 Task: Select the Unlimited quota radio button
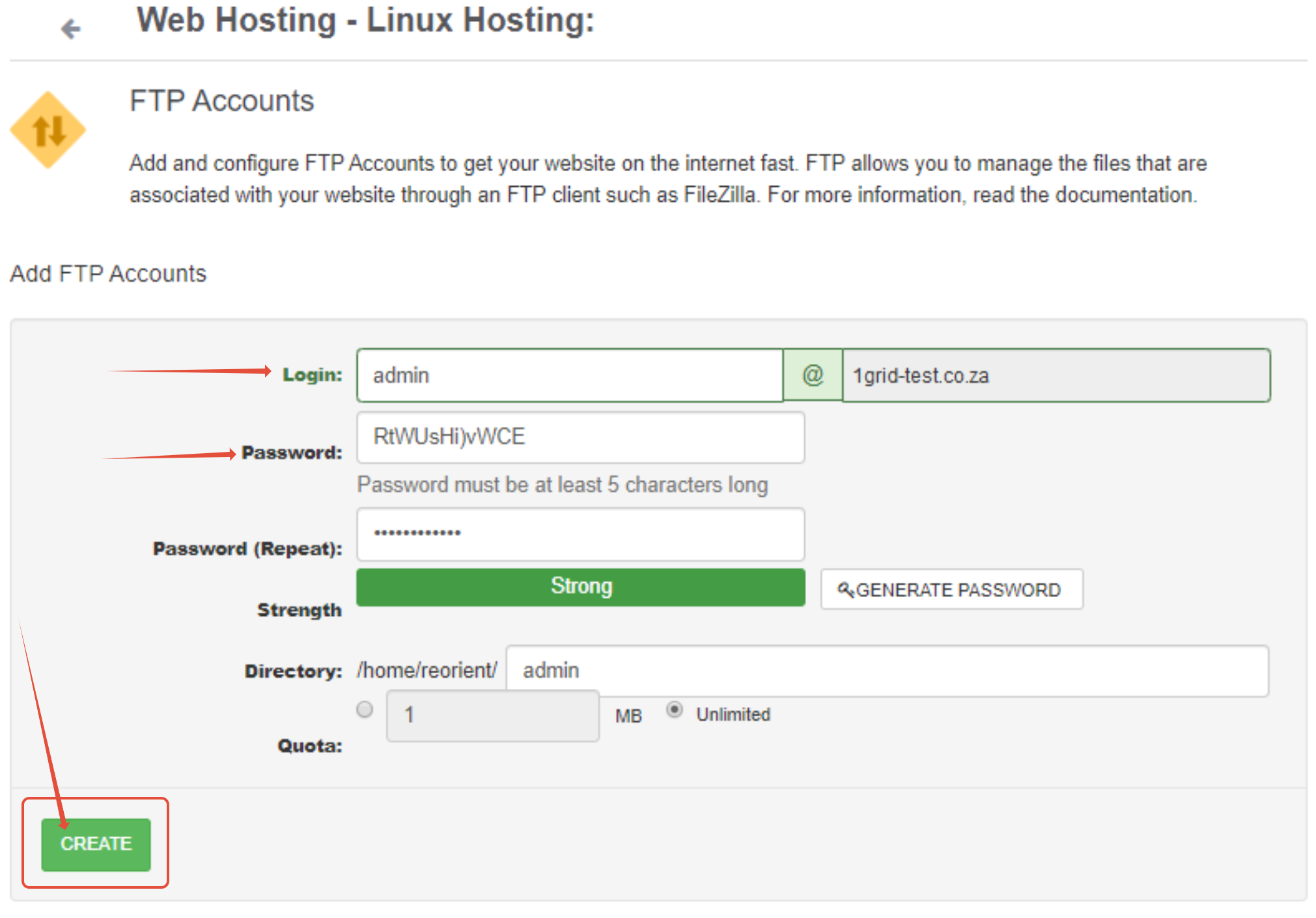(x=675, y=710)
